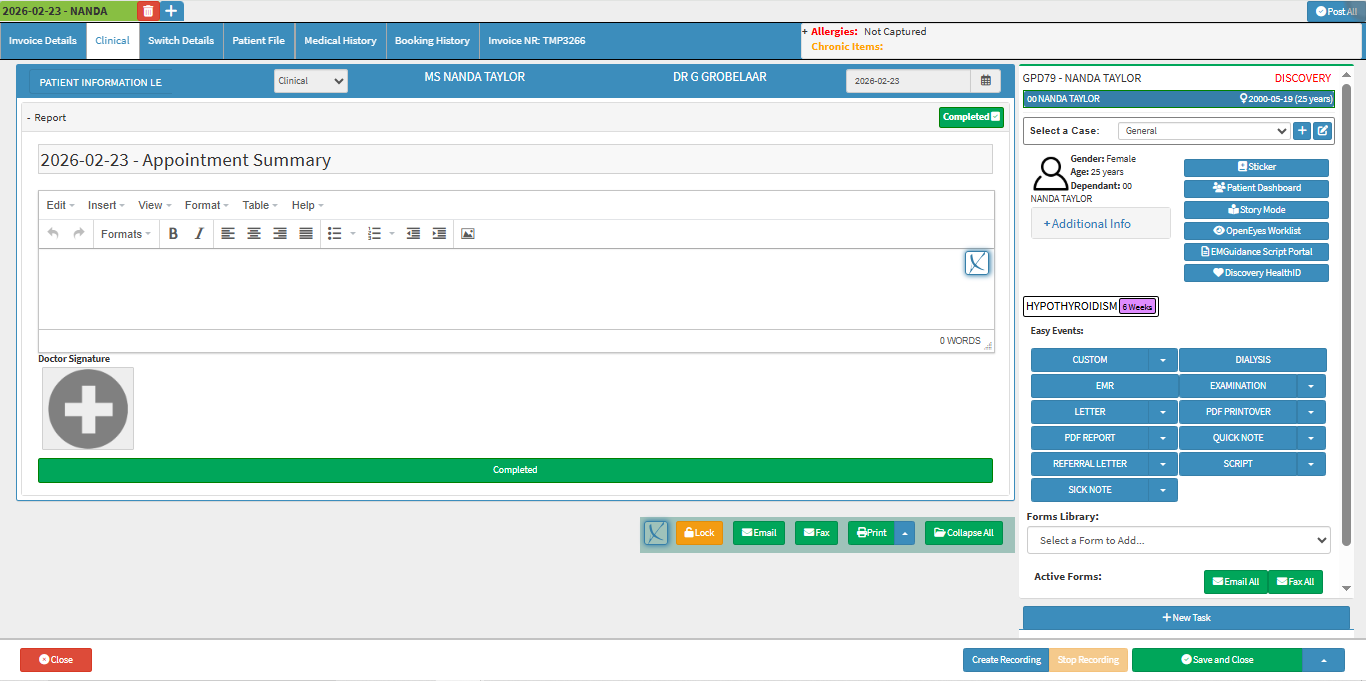Click the HYPOTHYROIDISM 6 Weeks tag
The height and width of the screenshot is (681, 1366).
coord(1091,307)
